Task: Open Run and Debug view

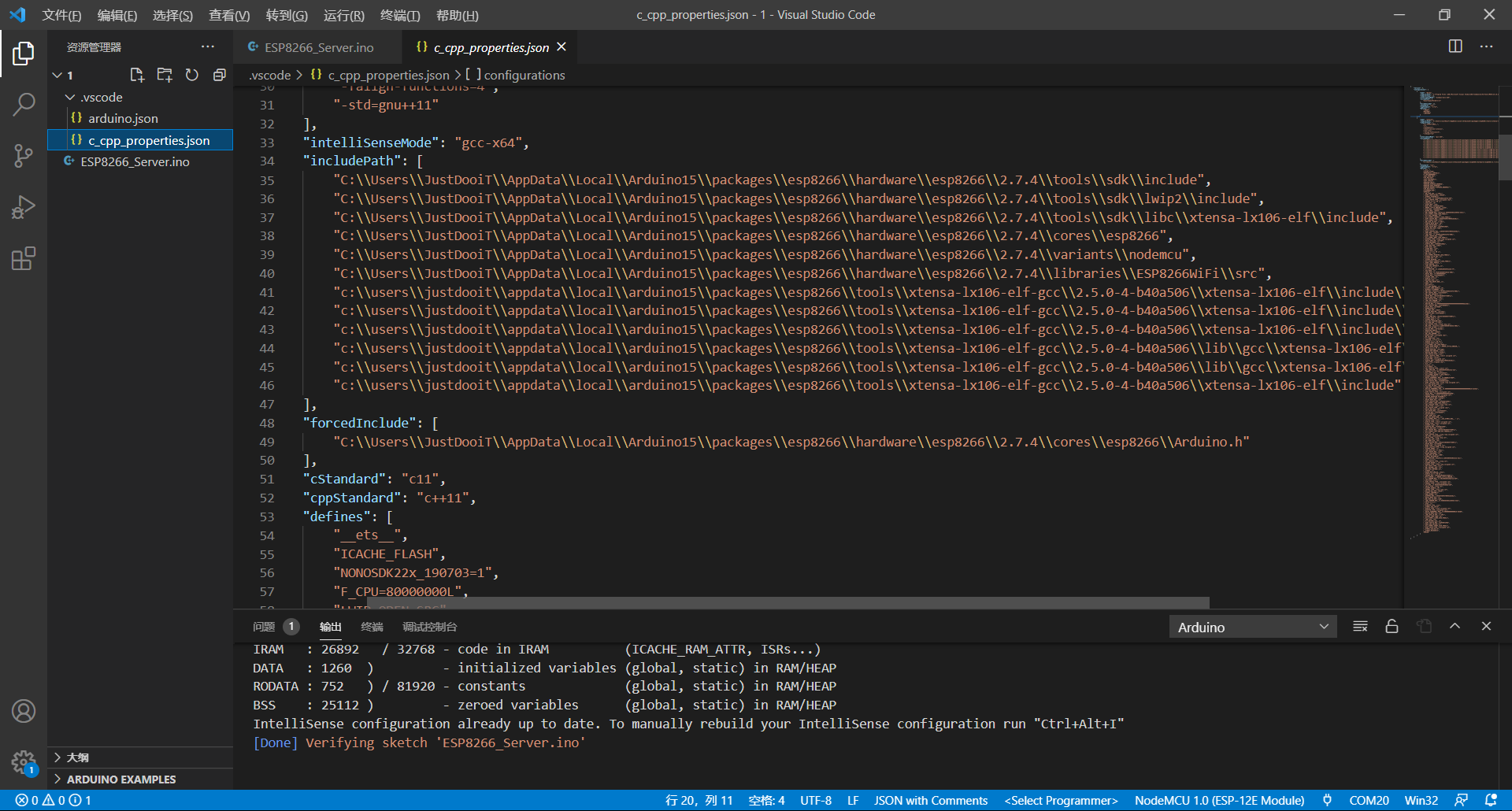Action: (x=24, y=207)
